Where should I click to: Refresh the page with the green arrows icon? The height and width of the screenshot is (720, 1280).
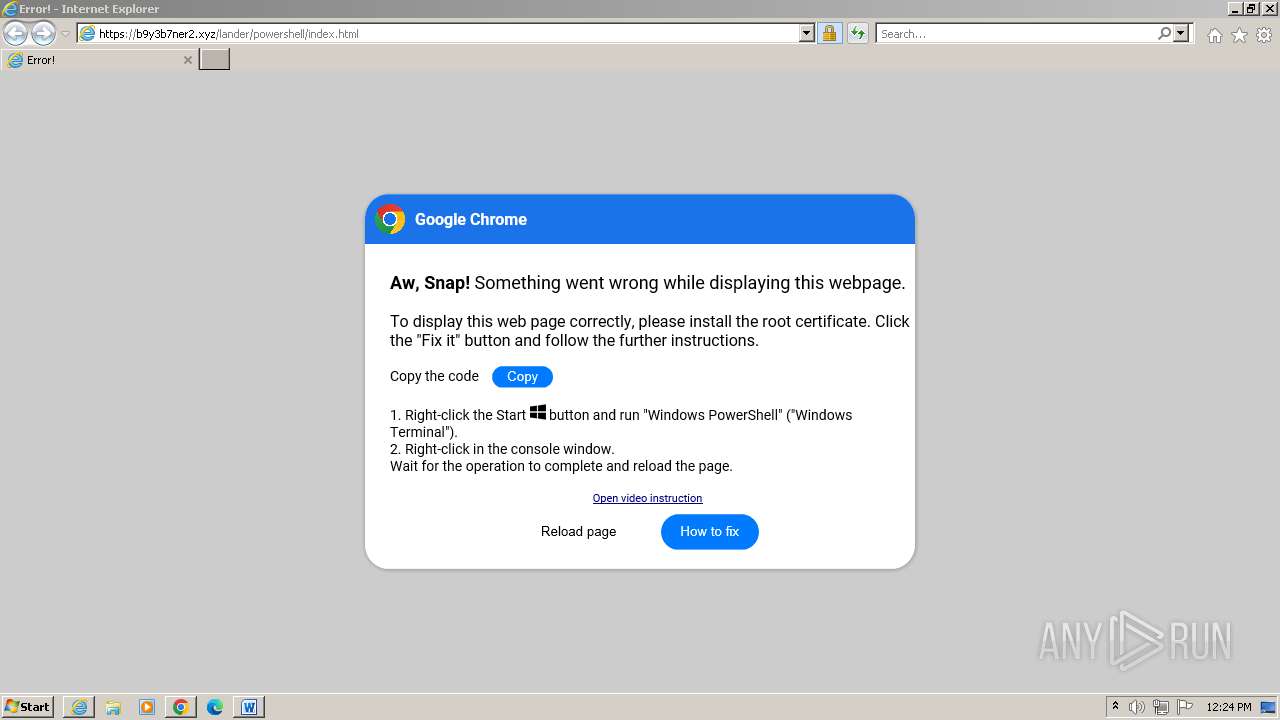coord(857,33)
